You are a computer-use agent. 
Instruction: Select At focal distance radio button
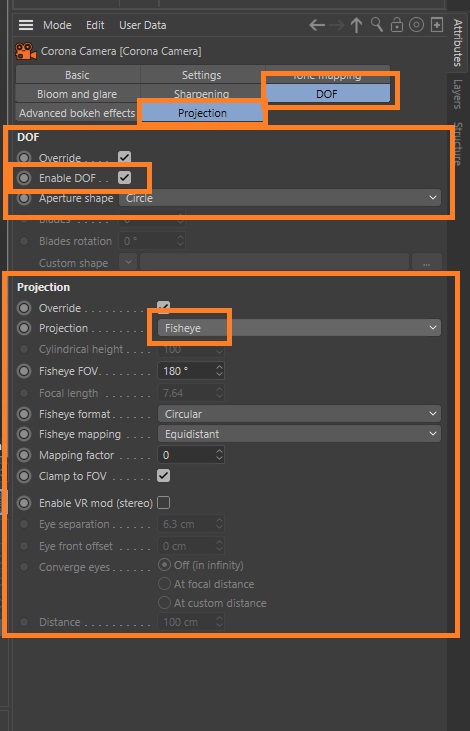click(164, 584)
